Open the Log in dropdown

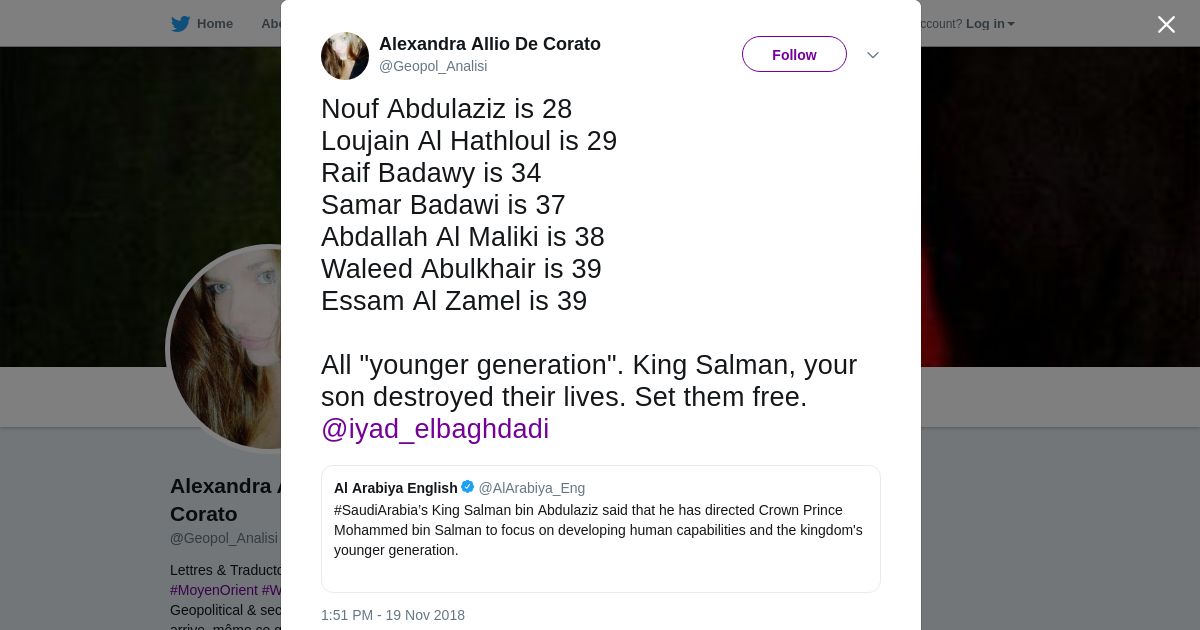click(x=990, y=24)
